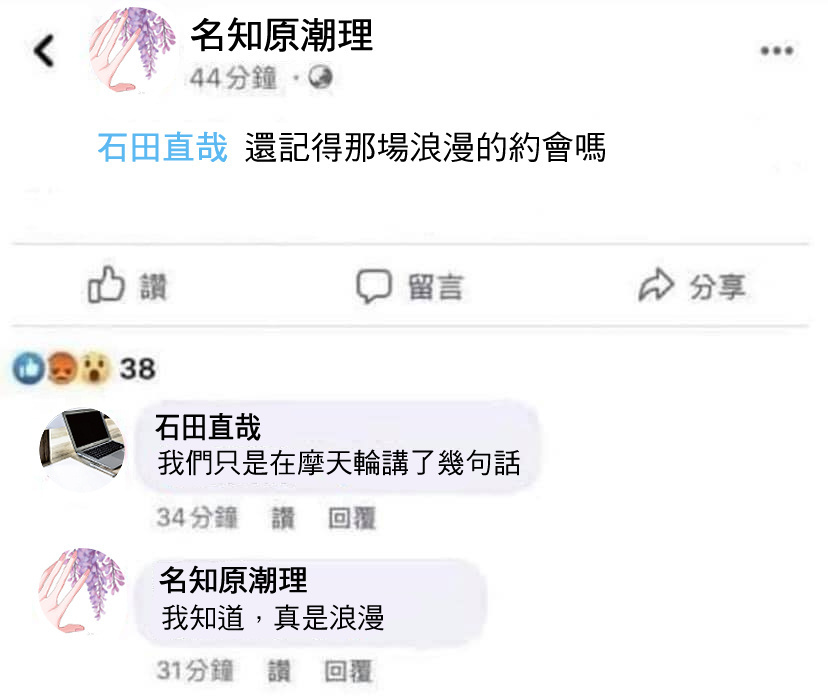The height and width of the screenshot is (696, 828).
Task: Open the post author's wisteria profile picture
Action: tap(133, 51)
